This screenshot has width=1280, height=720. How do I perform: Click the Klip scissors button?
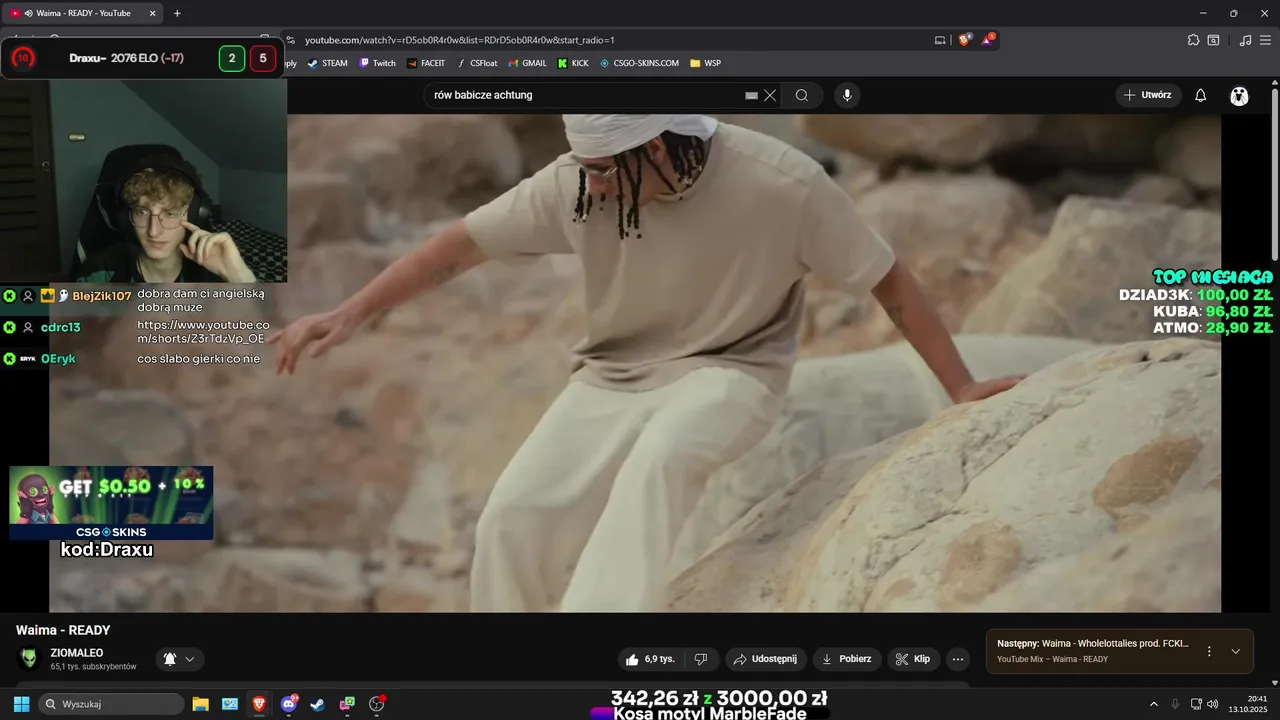coord(913,659)
